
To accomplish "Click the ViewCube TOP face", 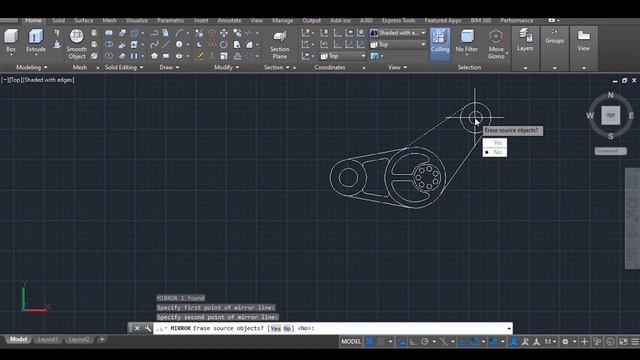I will 611,116.
